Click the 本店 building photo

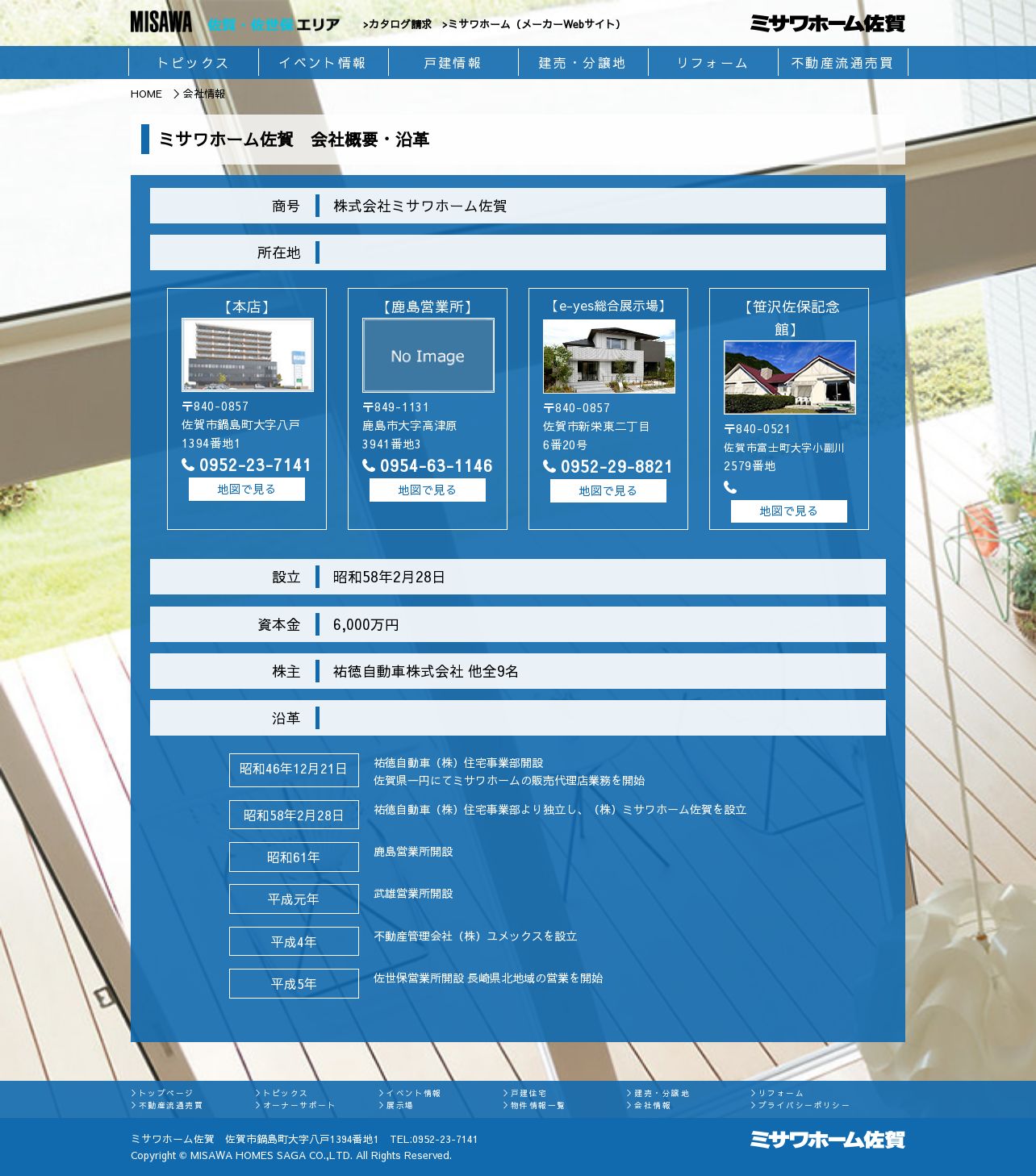[247, 355]
